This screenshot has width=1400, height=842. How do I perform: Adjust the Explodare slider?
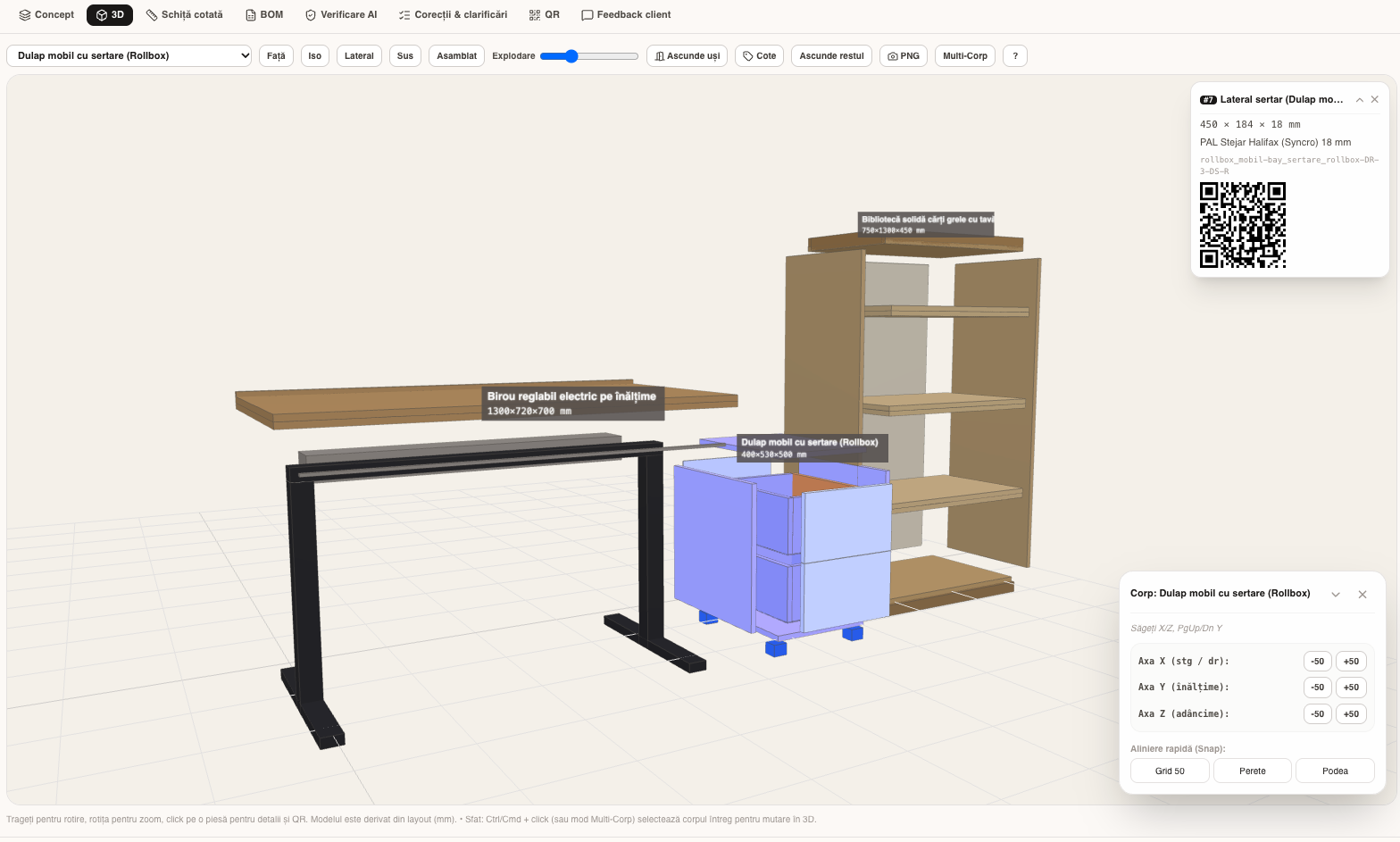(x=589, y=56)
